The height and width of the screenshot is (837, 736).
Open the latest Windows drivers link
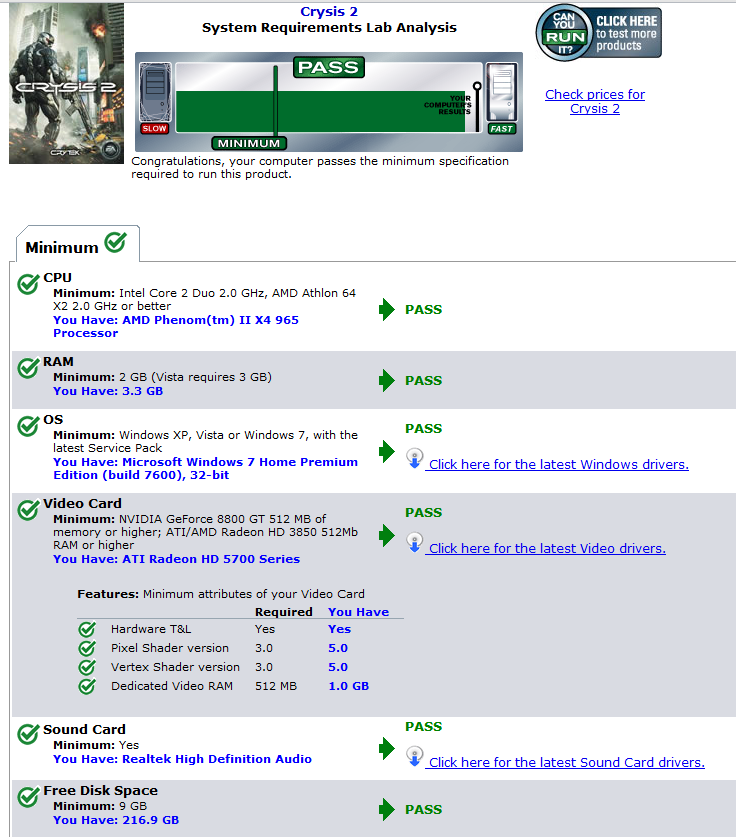coord(558,465)
